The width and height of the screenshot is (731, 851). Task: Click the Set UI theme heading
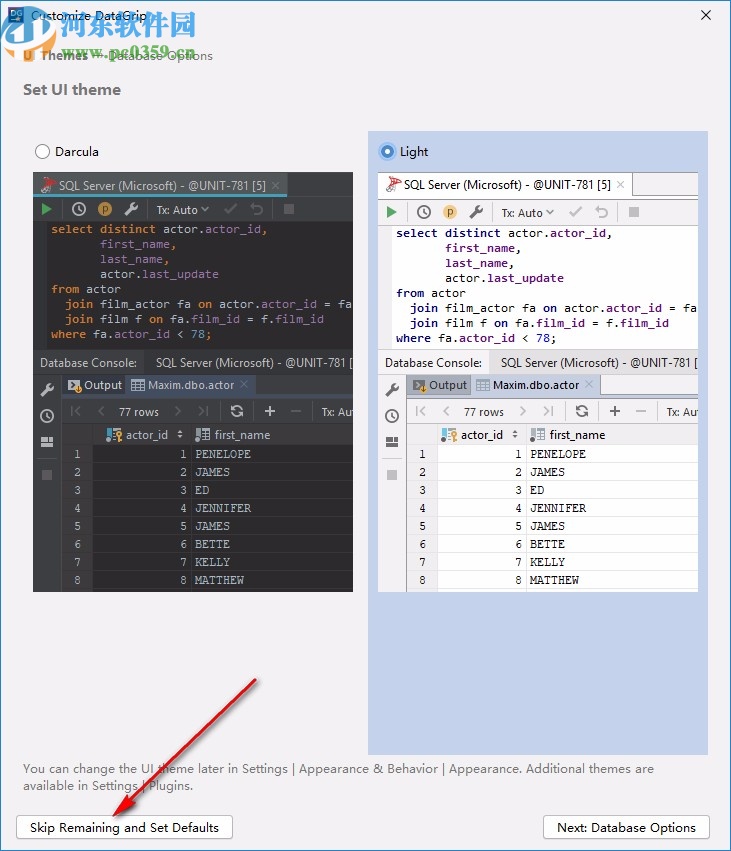tap(72, 90)
